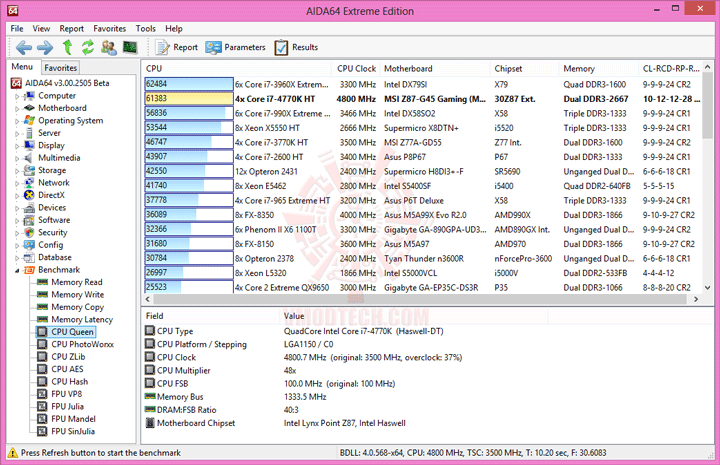Expand the Operating System node
The width and height of the screenshot is (720, 465).
[17, 121]
